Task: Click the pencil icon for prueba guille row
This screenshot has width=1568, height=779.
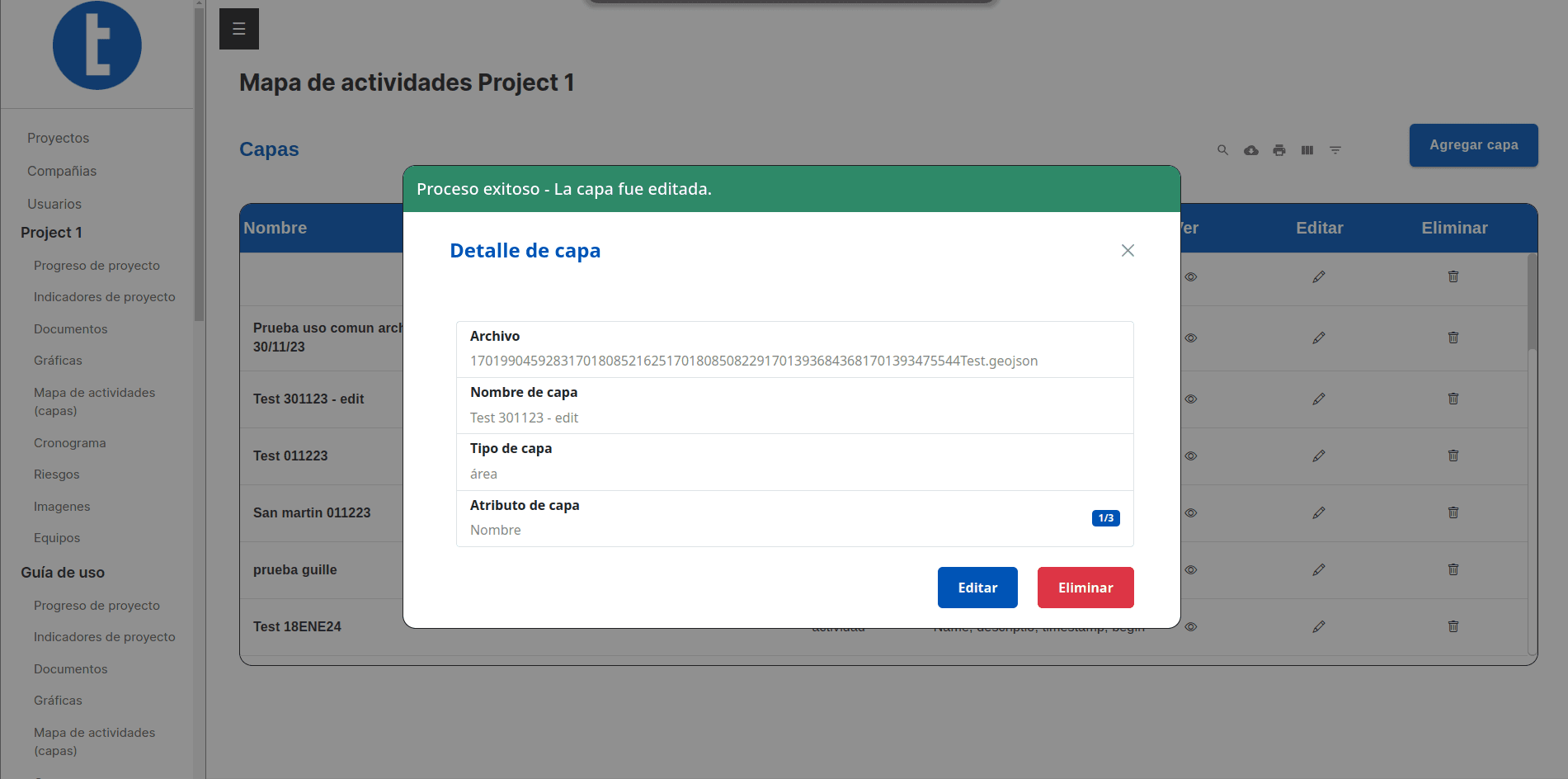Action: pos(1319,569)
